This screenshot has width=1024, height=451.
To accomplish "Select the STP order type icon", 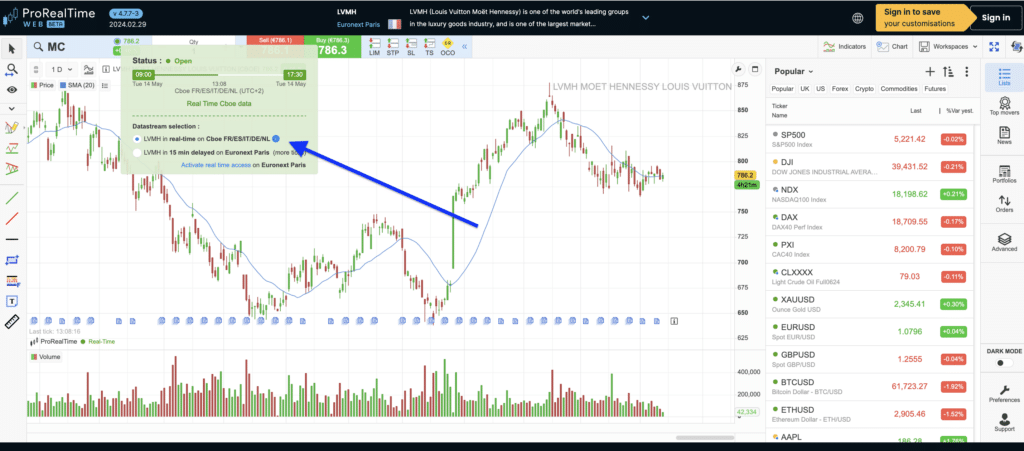I will coord(392,47).
